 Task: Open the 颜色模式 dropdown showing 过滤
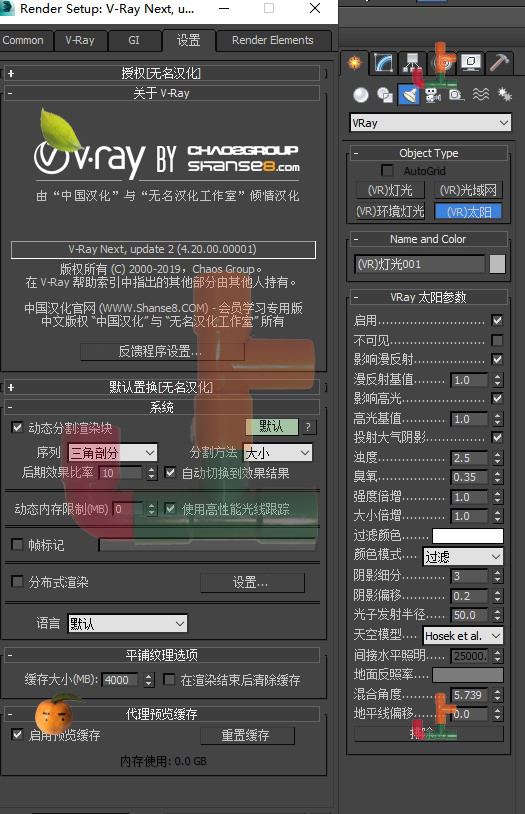[x=463, y=557]
